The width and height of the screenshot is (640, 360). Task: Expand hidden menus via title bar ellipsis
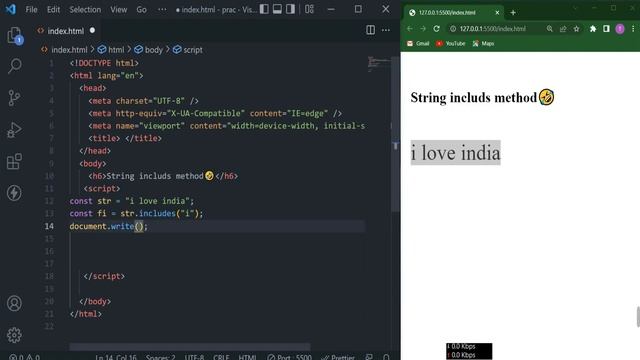[x=162, y=9]
